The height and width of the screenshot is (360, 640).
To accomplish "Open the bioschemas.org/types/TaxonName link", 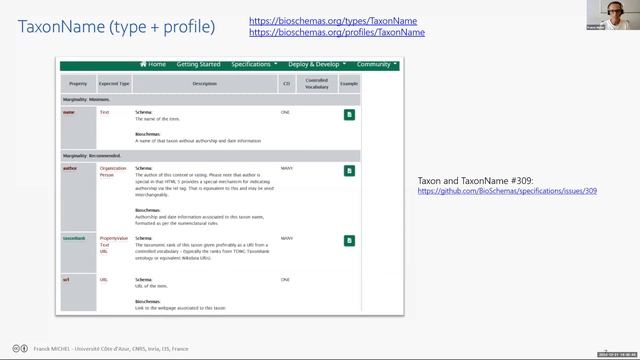I will (333, 21).
